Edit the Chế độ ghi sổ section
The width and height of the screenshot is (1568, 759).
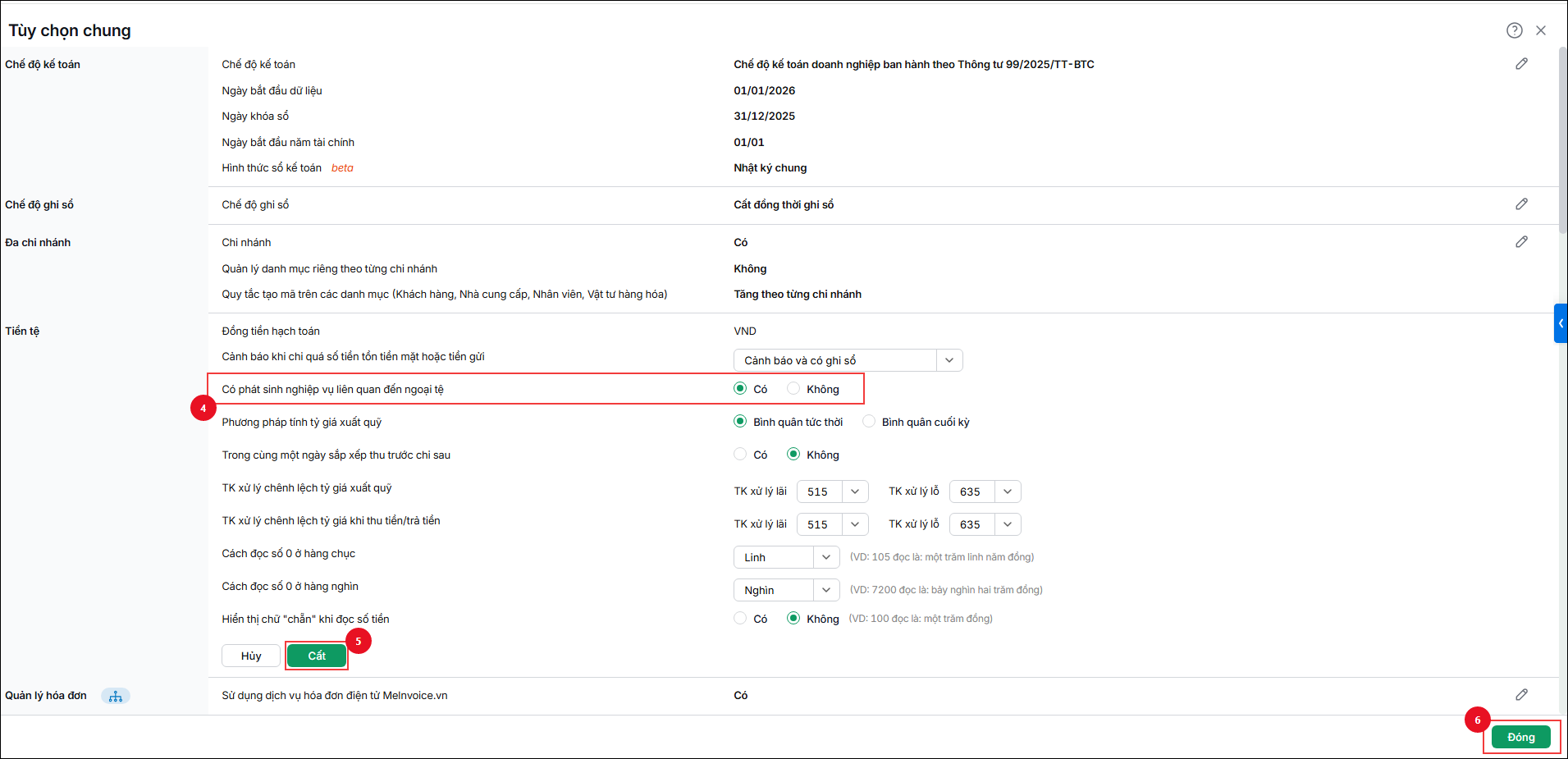[1521, 204]
